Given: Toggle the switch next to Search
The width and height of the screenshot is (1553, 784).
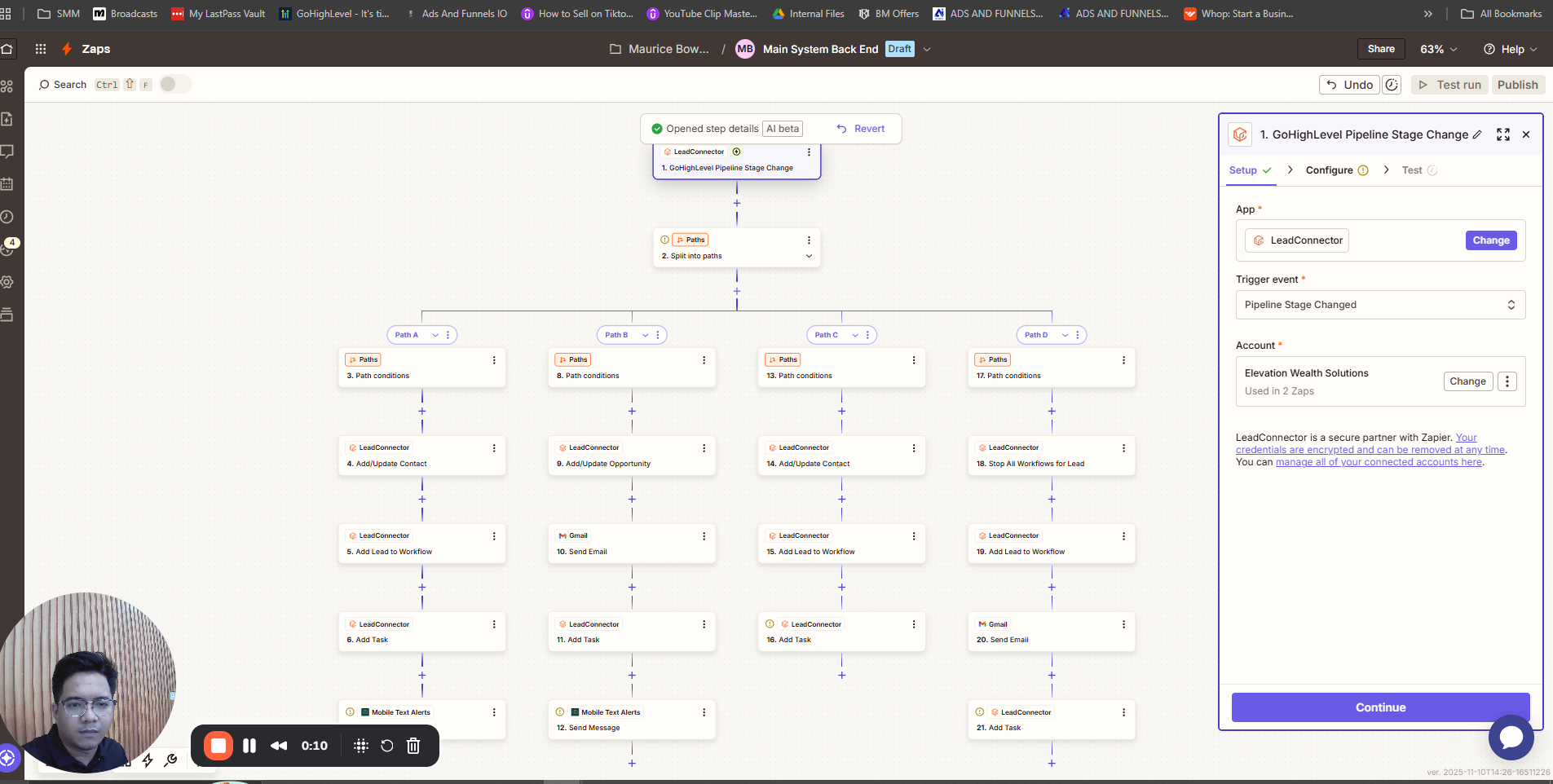Looking at the screenshot, I should pyautogui.click(x=174, y=85).
